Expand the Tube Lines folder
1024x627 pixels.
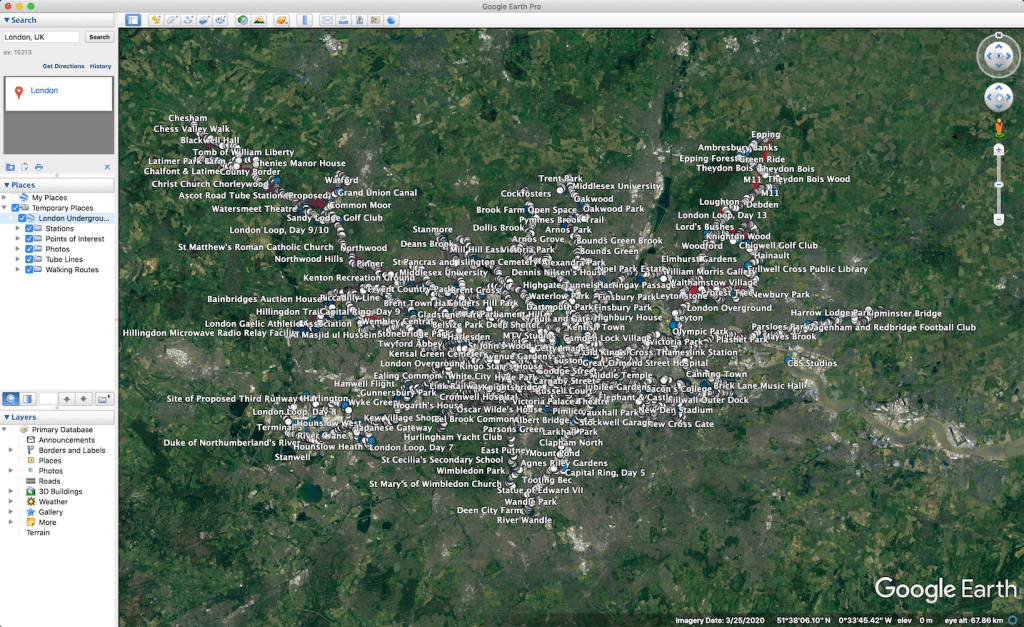(18, 259)
